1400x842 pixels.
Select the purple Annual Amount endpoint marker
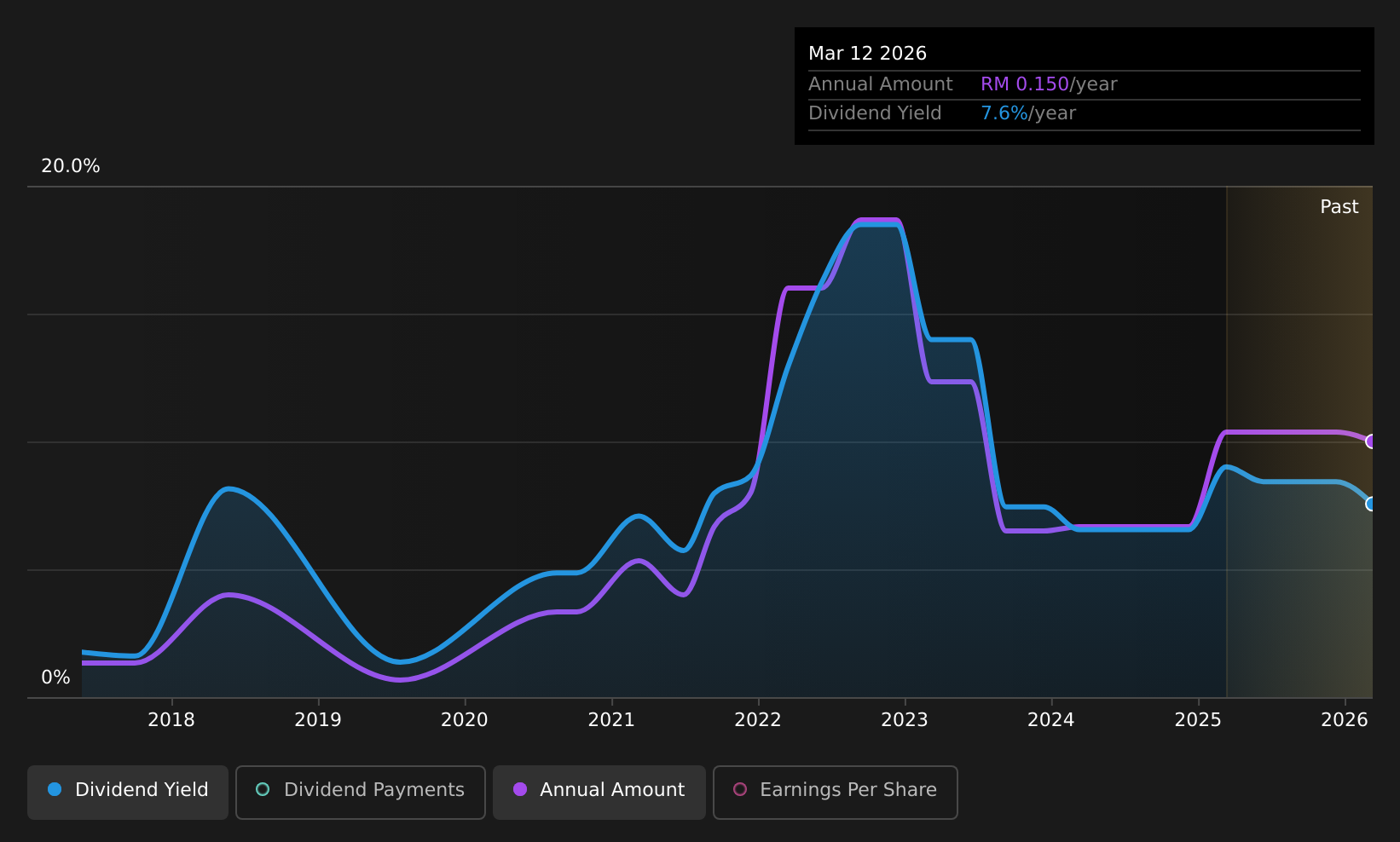[1372, 441]
